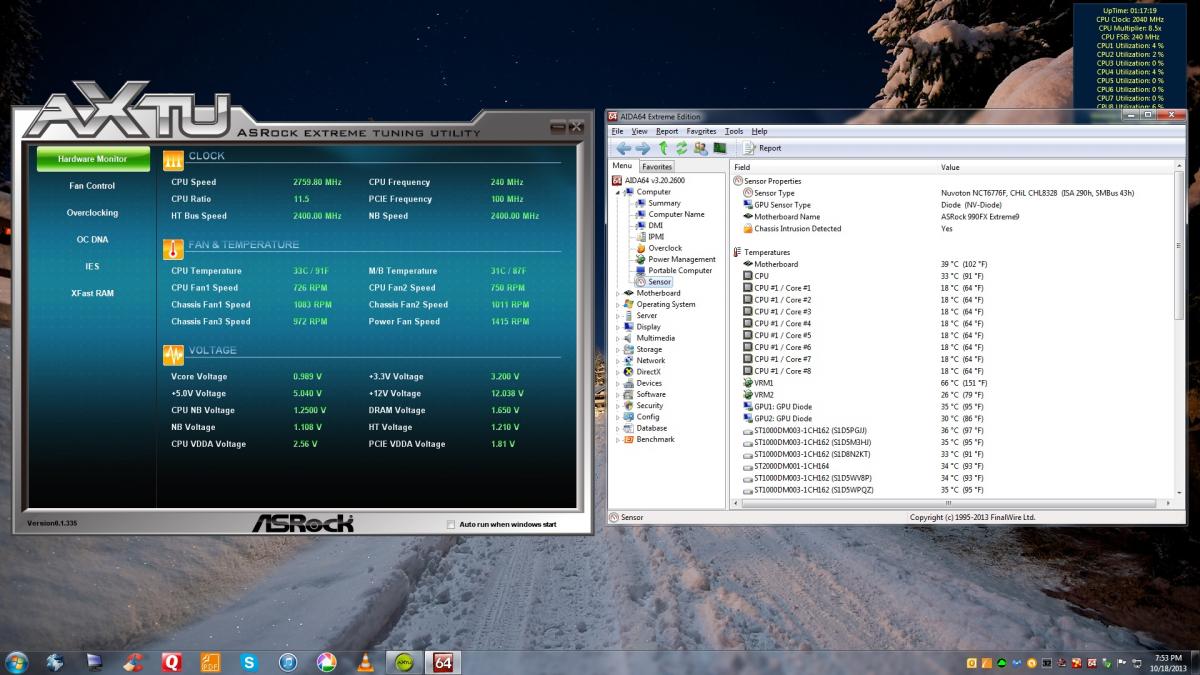Go back with the AIDA64 toolbar arrow

pyautogui.click(x=623, y=148)
